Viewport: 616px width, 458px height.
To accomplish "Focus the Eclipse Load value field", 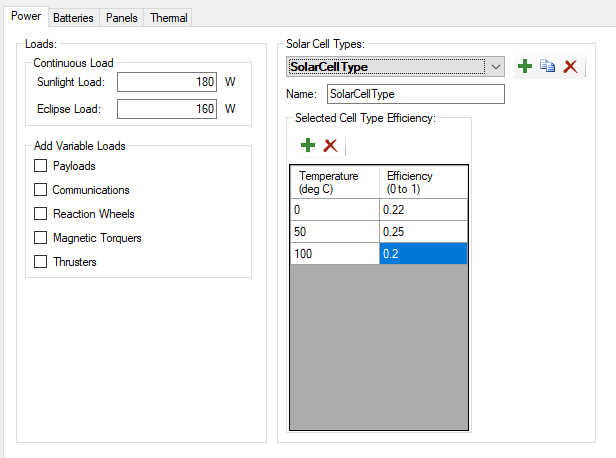I will tap(167, 108).
